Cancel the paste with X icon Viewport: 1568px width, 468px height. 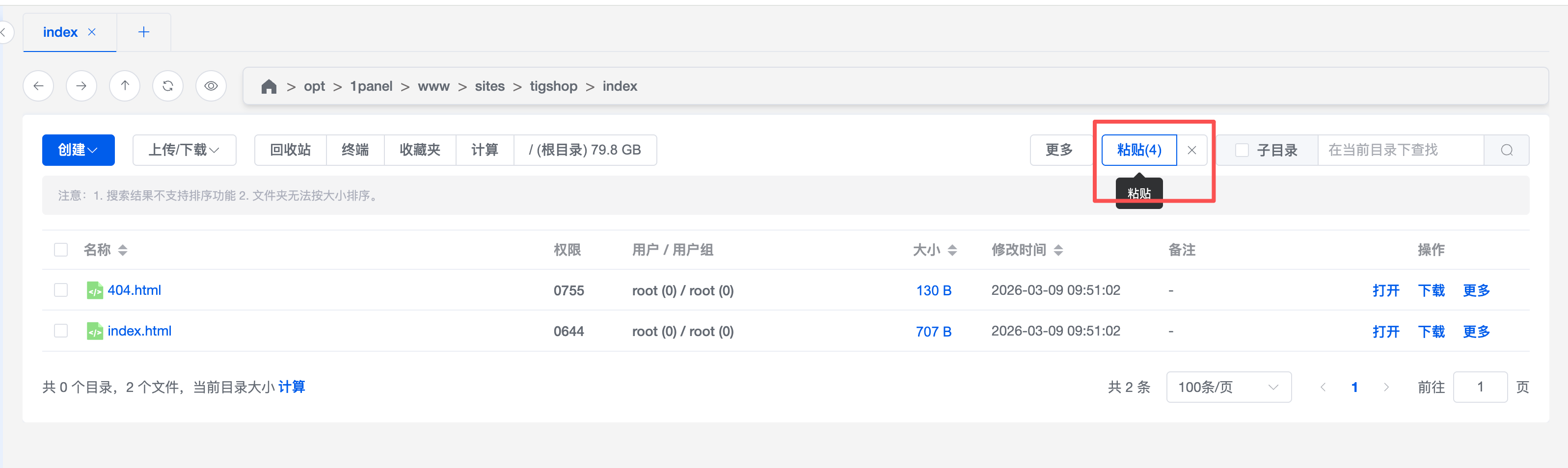tap(1192, 150)
